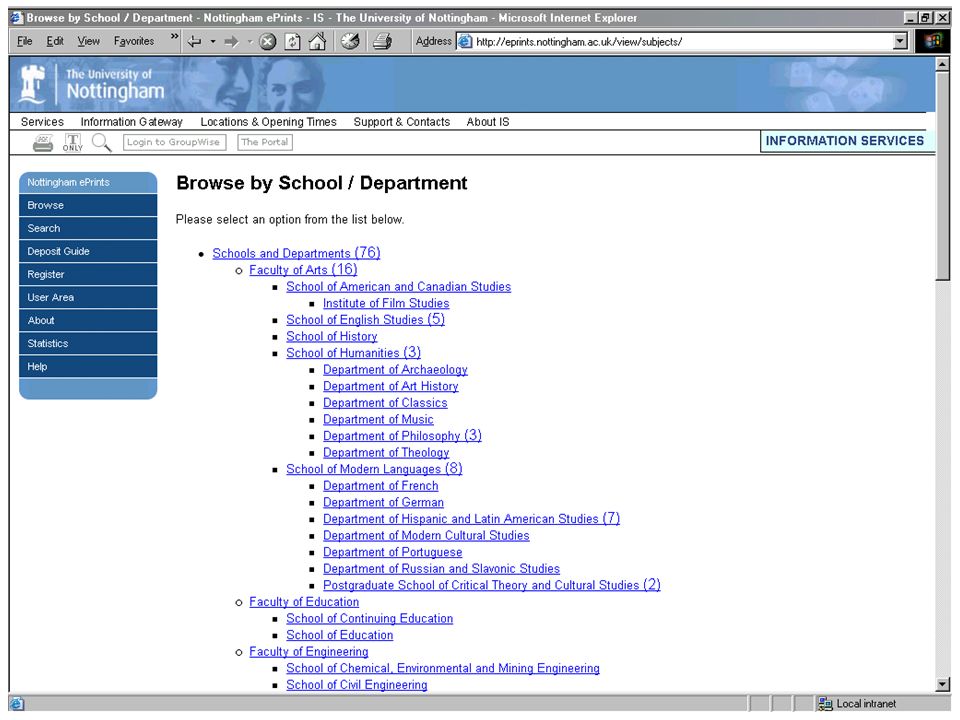
Task: Select About in the sidebar
Action: click(88, 320)
